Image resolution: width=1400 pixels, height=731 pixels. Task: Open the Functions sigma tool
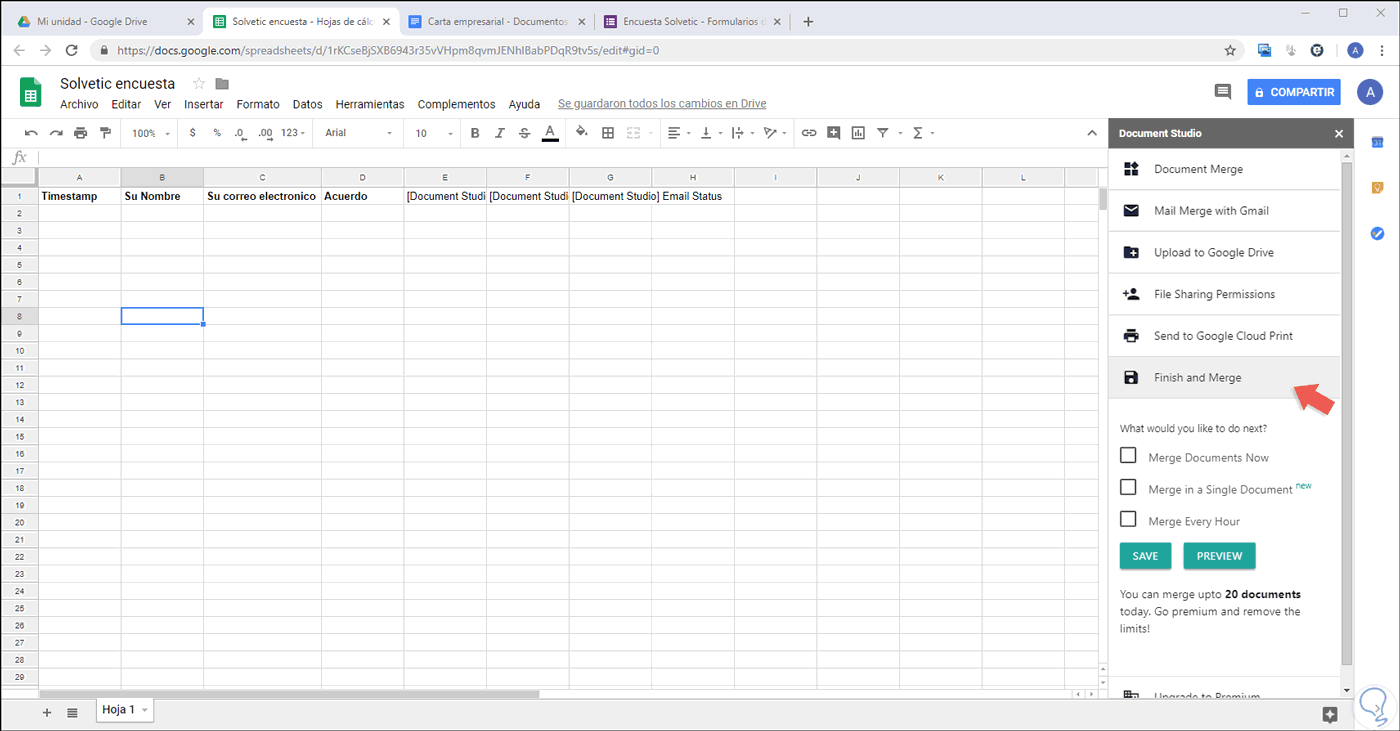point(919,133)
